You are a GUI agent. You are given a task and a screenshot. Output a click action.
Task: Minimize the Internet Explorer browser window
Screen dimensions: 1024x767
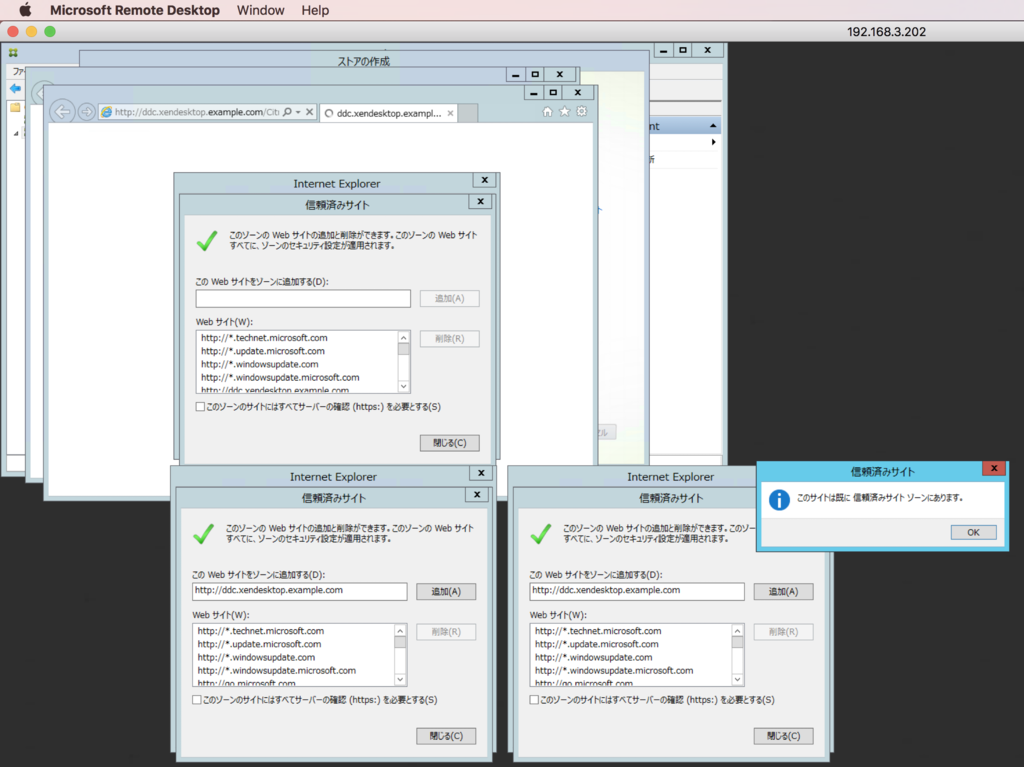pos(534,93)
